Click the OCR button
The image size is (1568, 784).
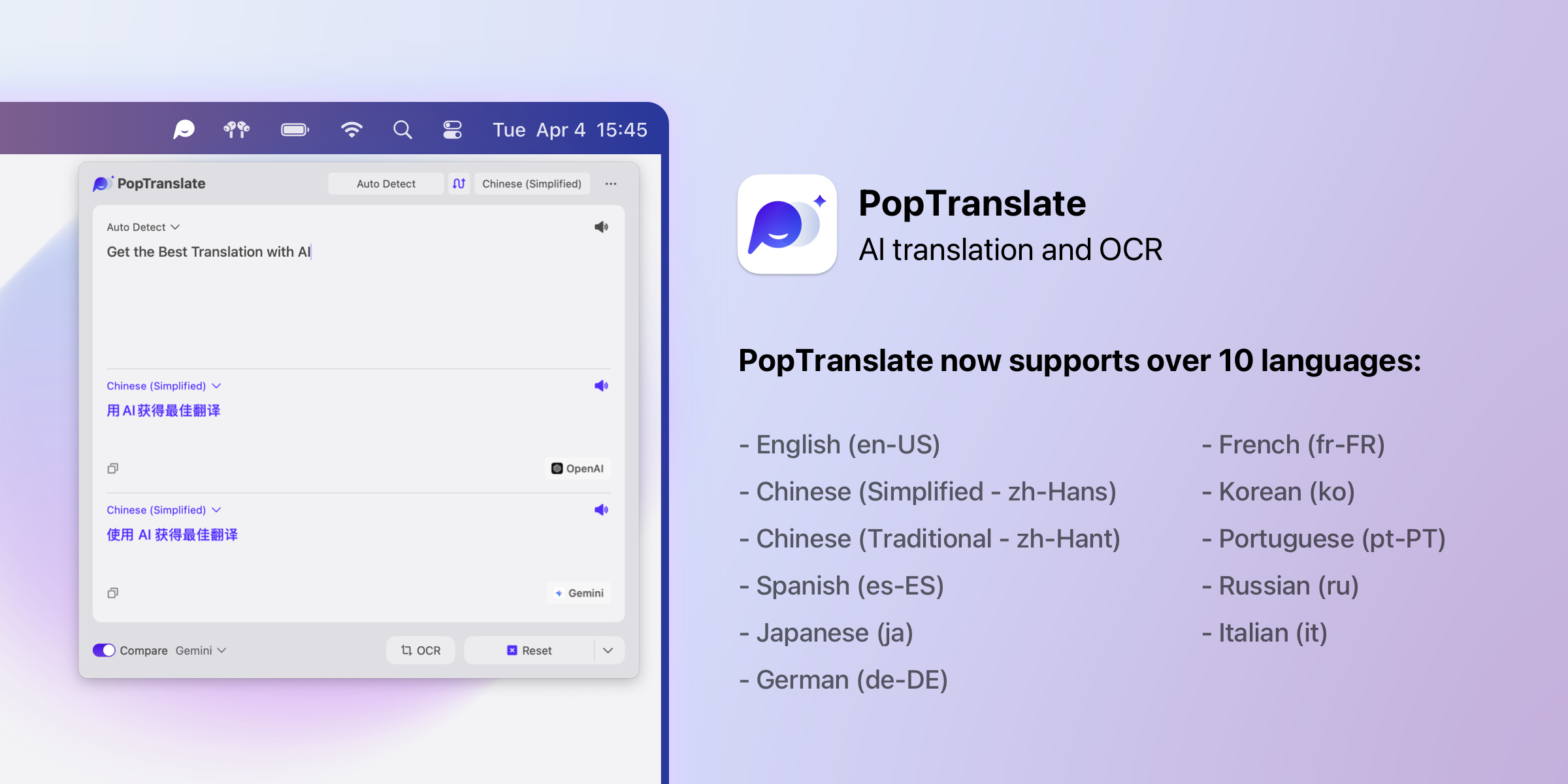[421, 650]
